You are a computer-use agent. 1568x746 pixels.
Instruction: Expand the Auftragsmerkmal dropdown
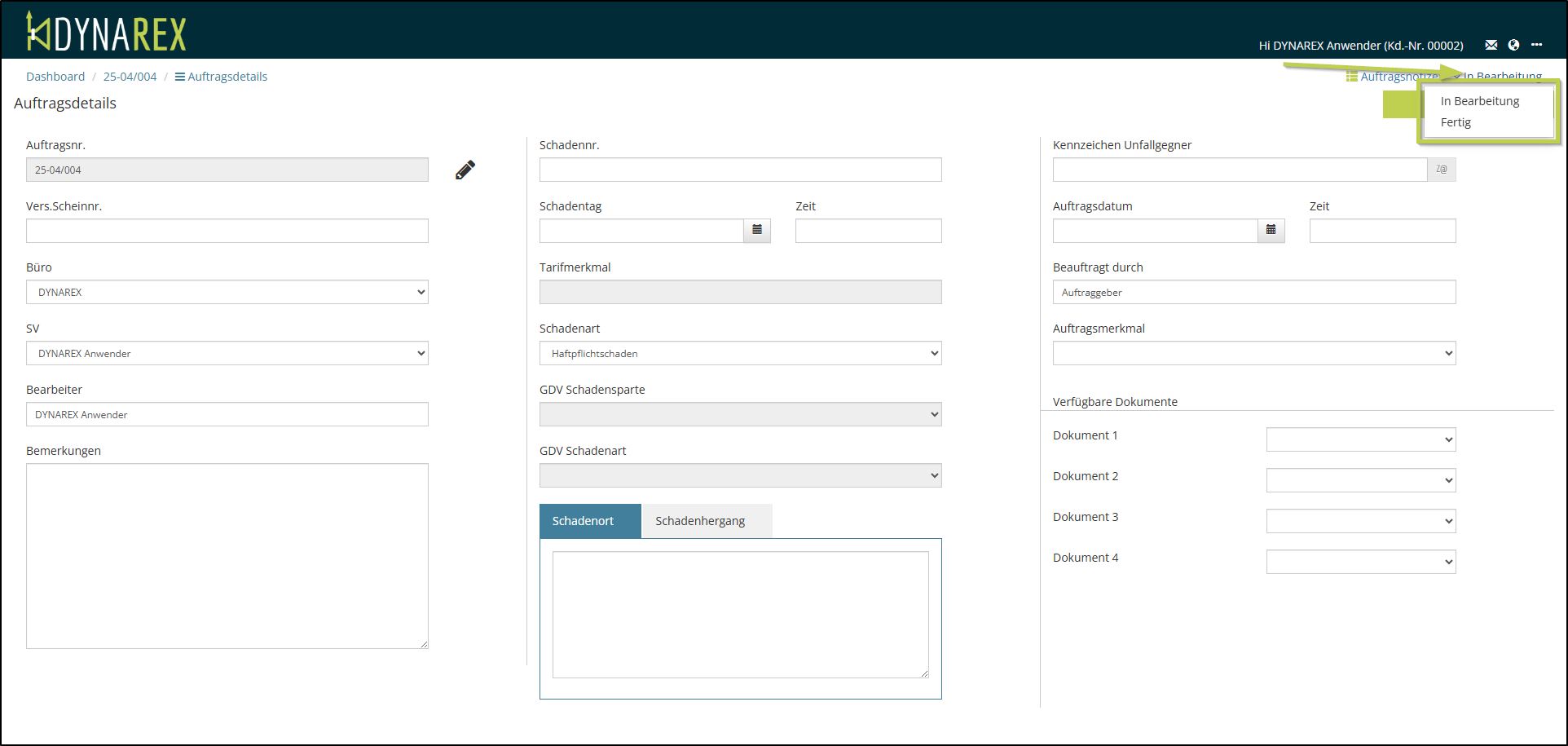click(1253, 353)
